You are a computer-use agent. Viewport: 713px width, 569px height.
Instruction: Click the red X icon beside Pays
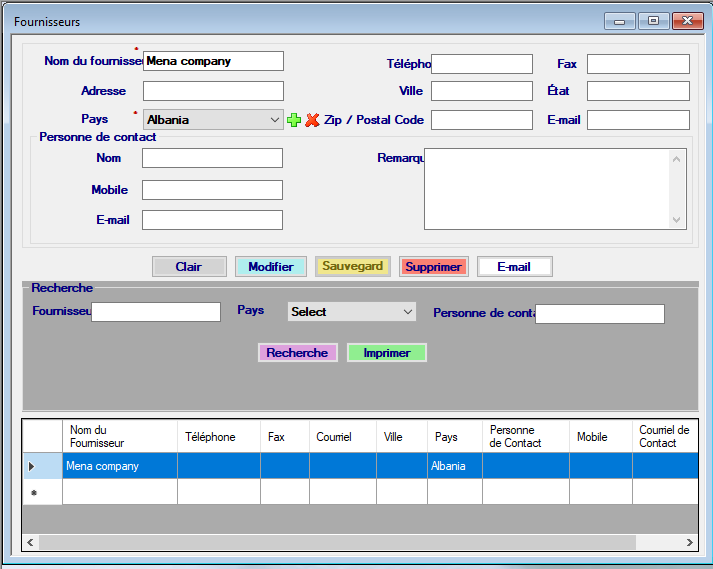point(312,120)
